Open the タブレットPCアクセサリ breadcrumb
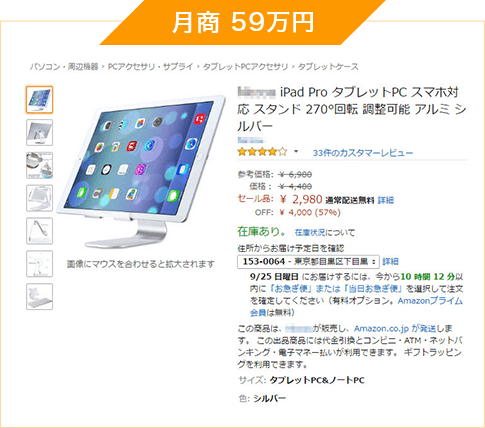The width and height of the screenshot is (485, 428). click(245, 67)
